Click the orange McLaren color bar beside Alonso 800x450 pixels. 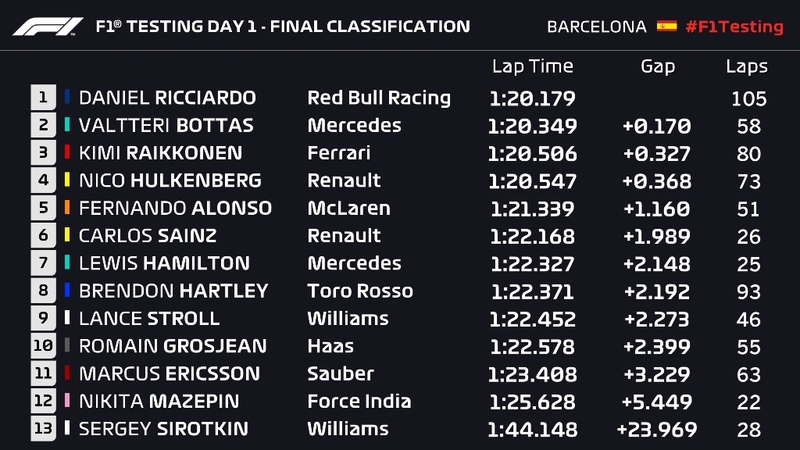click(x=67, y=208)
